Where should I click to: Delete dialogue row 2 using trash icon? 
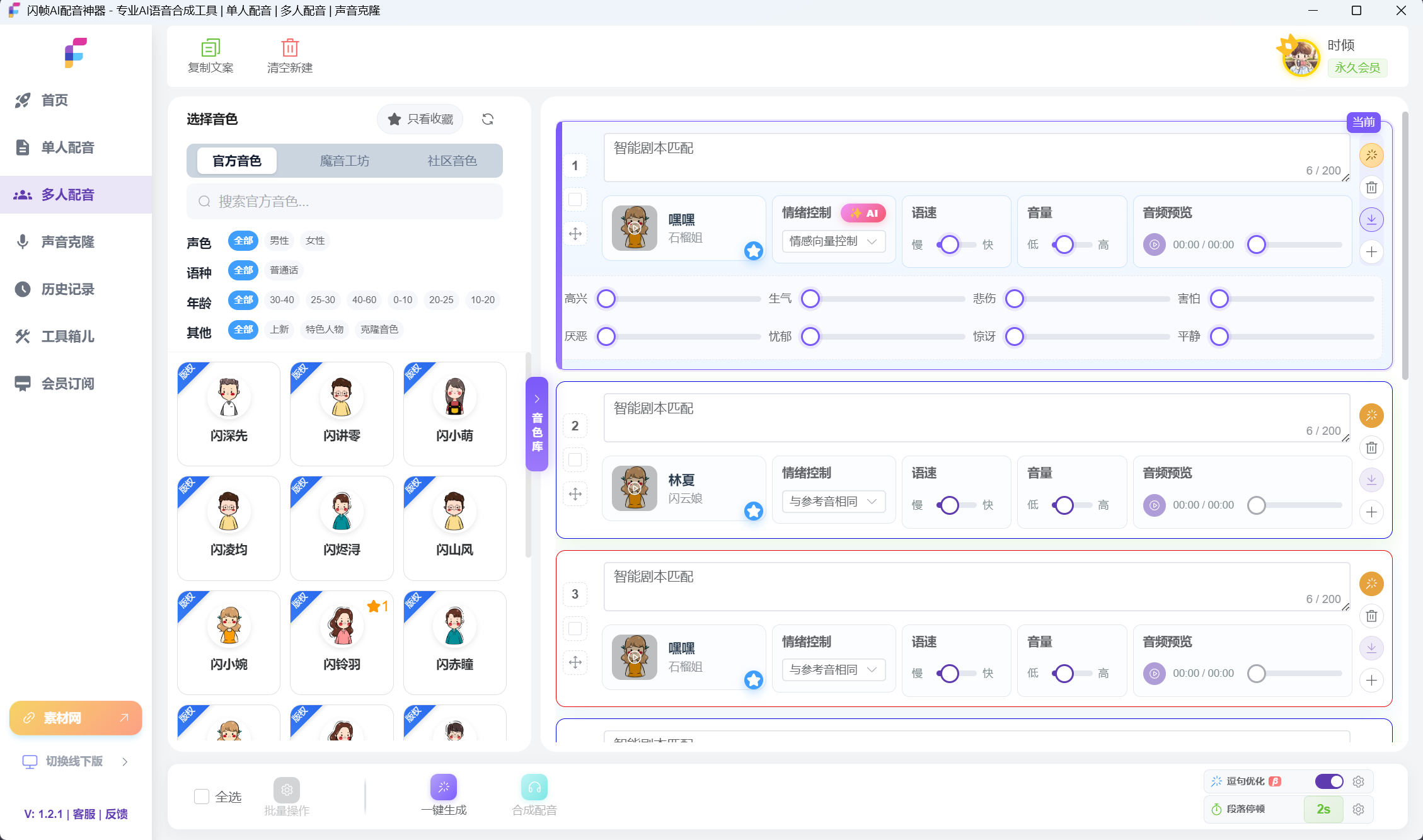tap(1371, 448)
